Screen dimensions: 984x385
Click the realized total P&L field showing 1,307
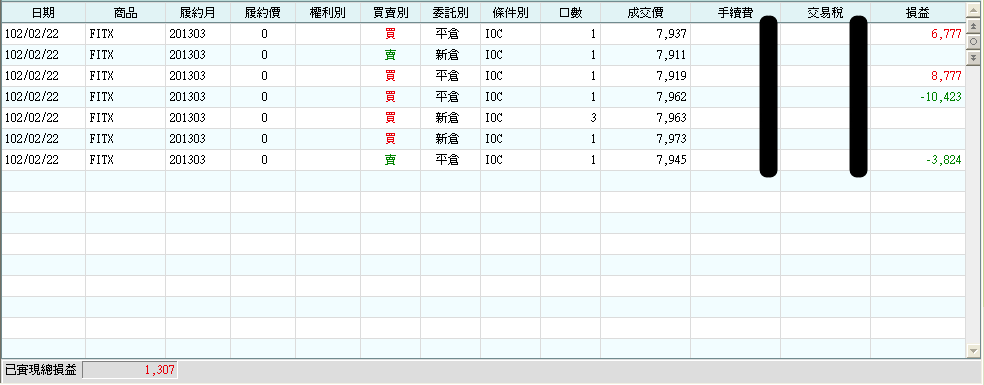(x=130, y=370)
